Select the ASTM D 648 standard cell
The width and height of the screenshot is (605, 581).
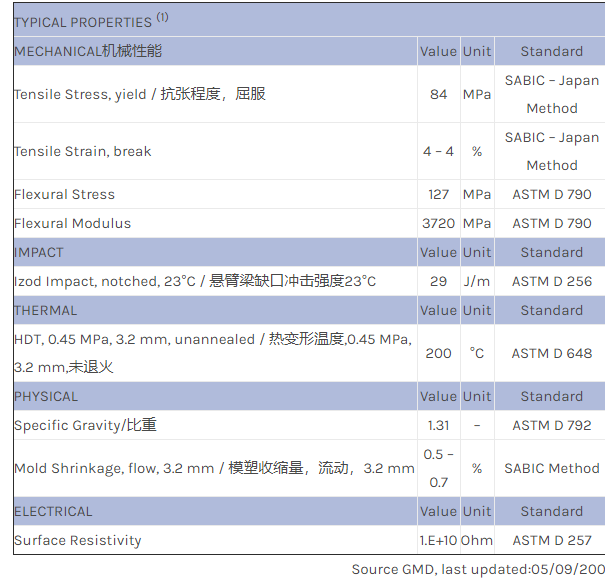(551, 353)
